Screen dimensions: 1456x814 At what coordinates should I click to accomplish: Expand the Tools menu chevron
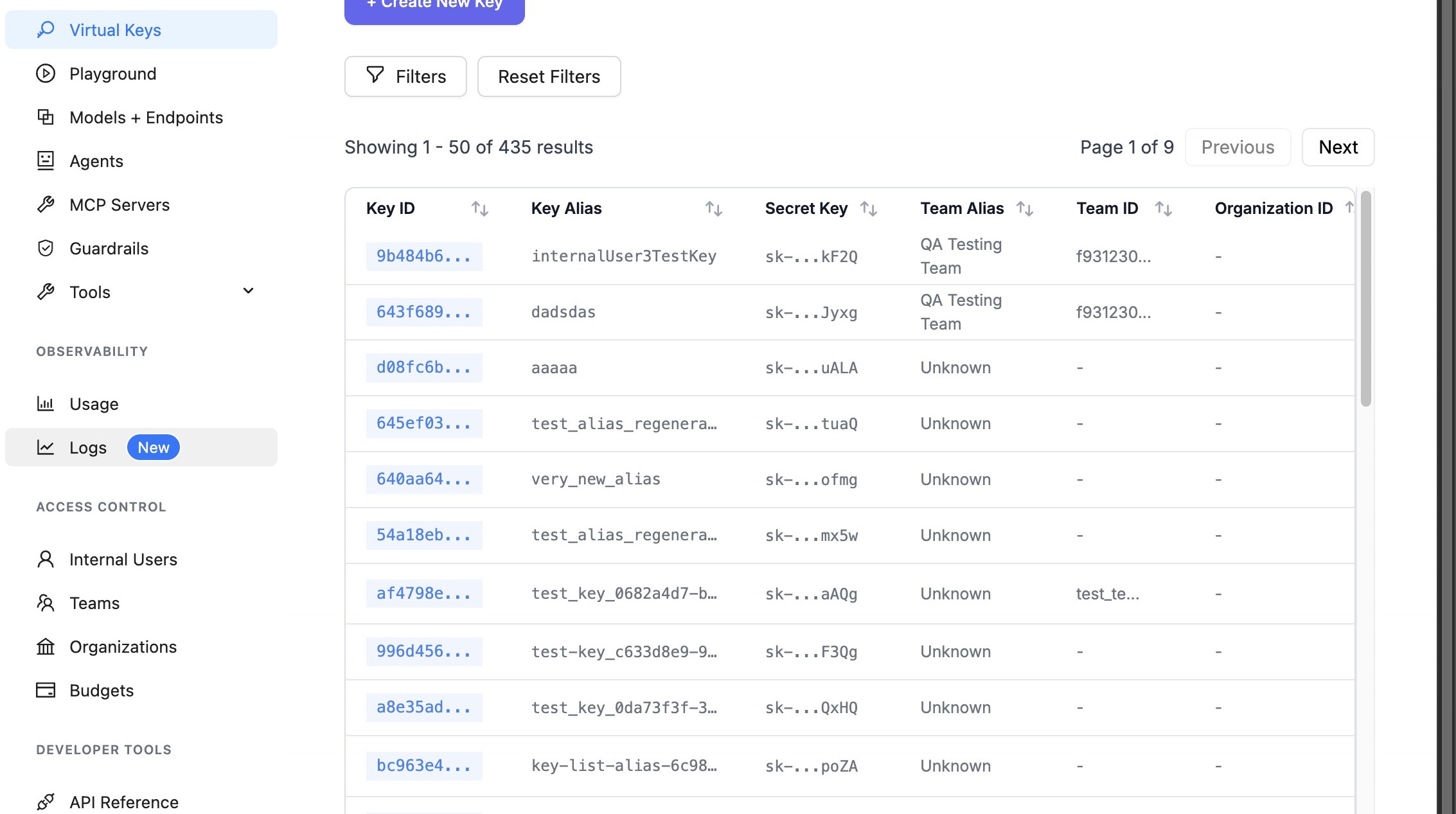tap(248, 291)
